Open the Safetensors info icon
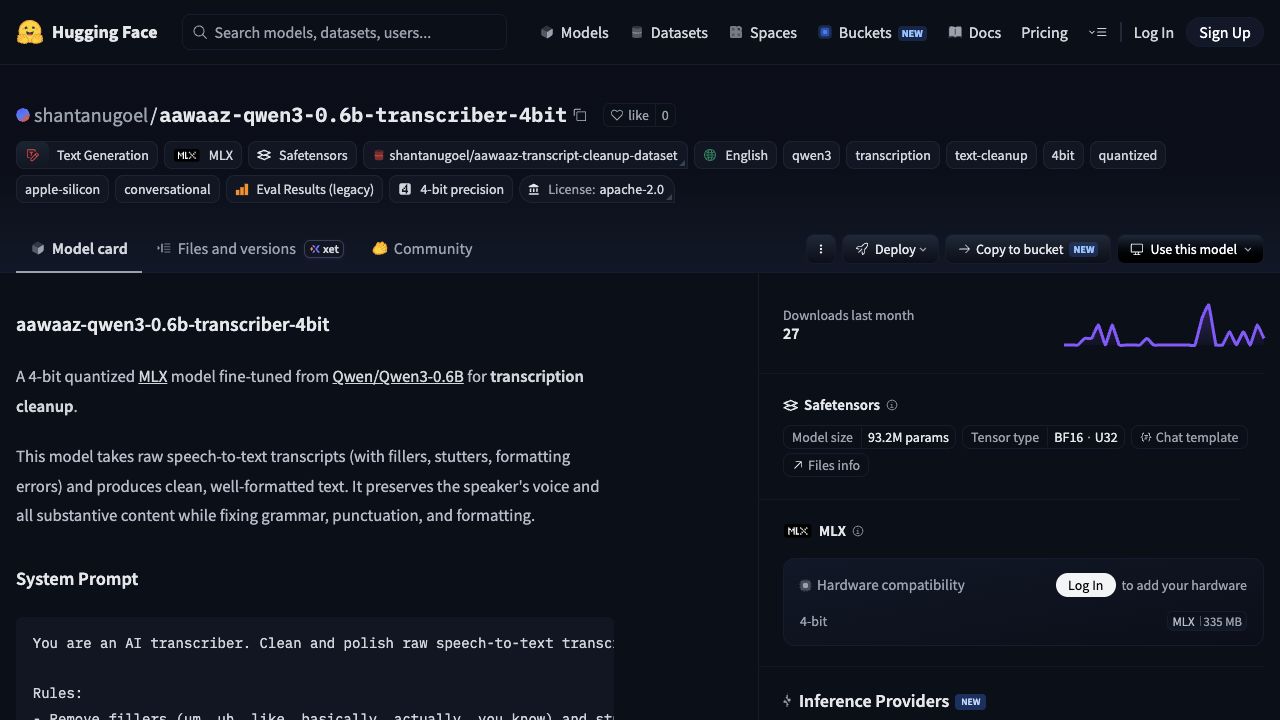The image size is (1280, 720). 892,405
